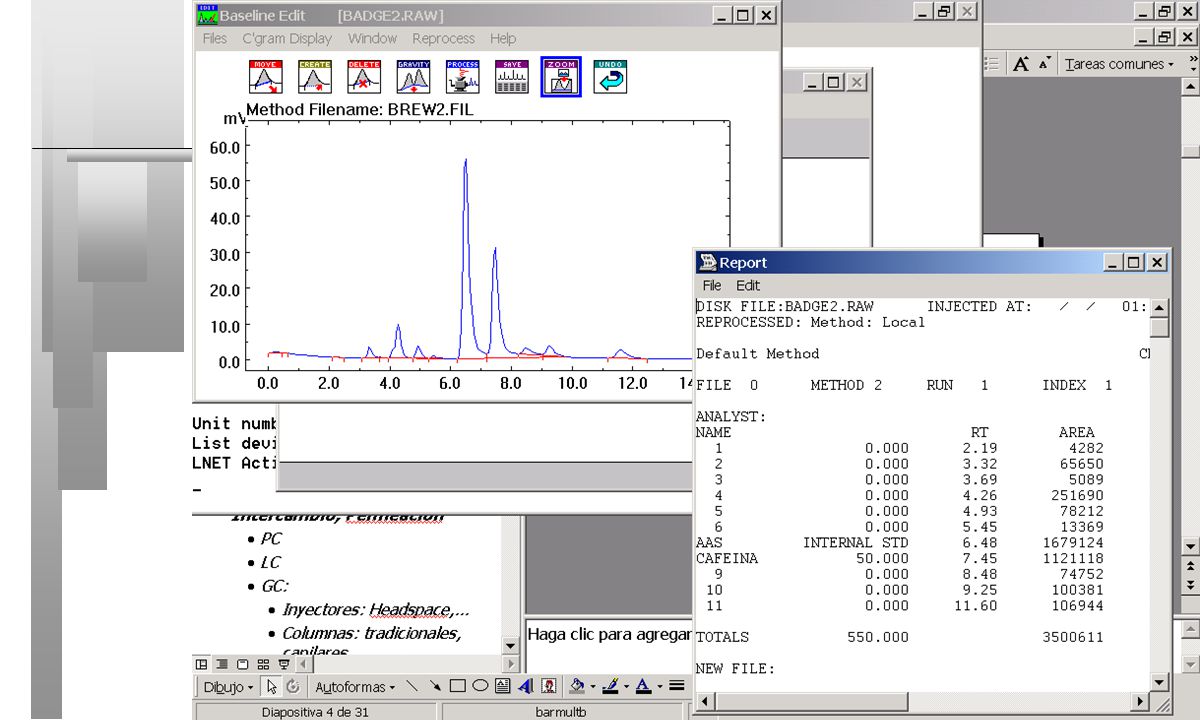
Task: Select the GRAVITY baseline tool
Action: pyautogui.click(x=413, y=77)
